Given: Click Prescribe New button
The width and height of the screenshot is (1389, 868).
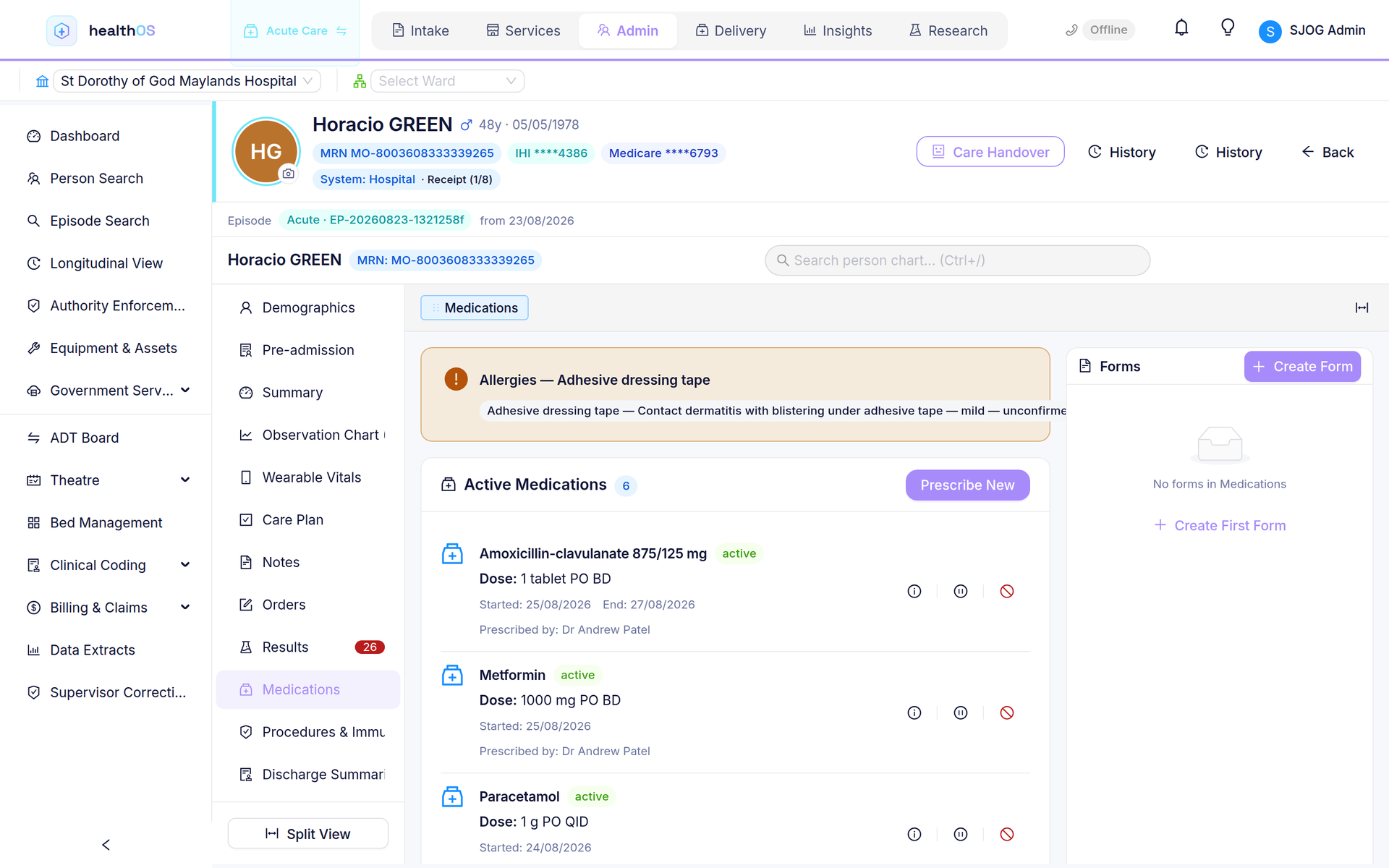Looking at the screenshot, I should point(967,485).
